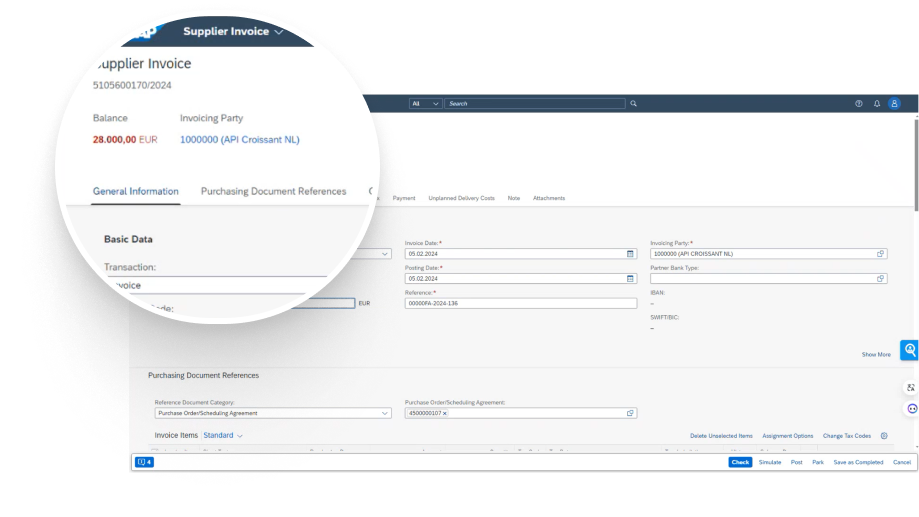The image size is (919, 517).
Task: Click Change Tax Codes
Action: pos(846,436)
